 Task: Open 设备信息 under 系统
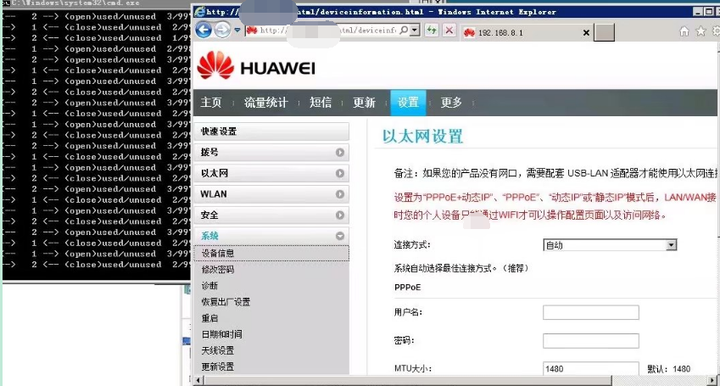pyautogui.click(x=218, y=253)
